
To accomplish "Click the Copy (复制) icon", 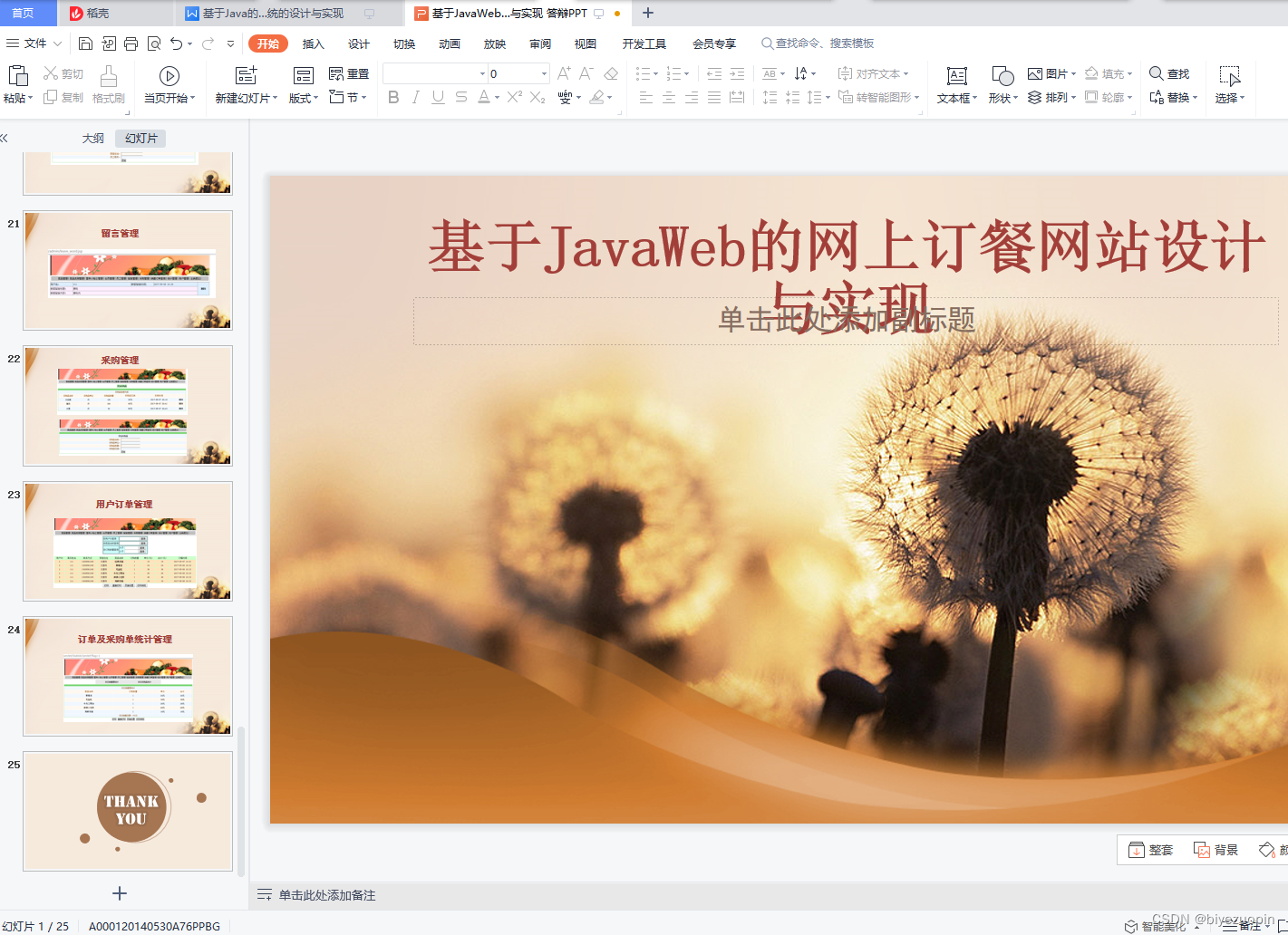I will click(x=51, y=97).
